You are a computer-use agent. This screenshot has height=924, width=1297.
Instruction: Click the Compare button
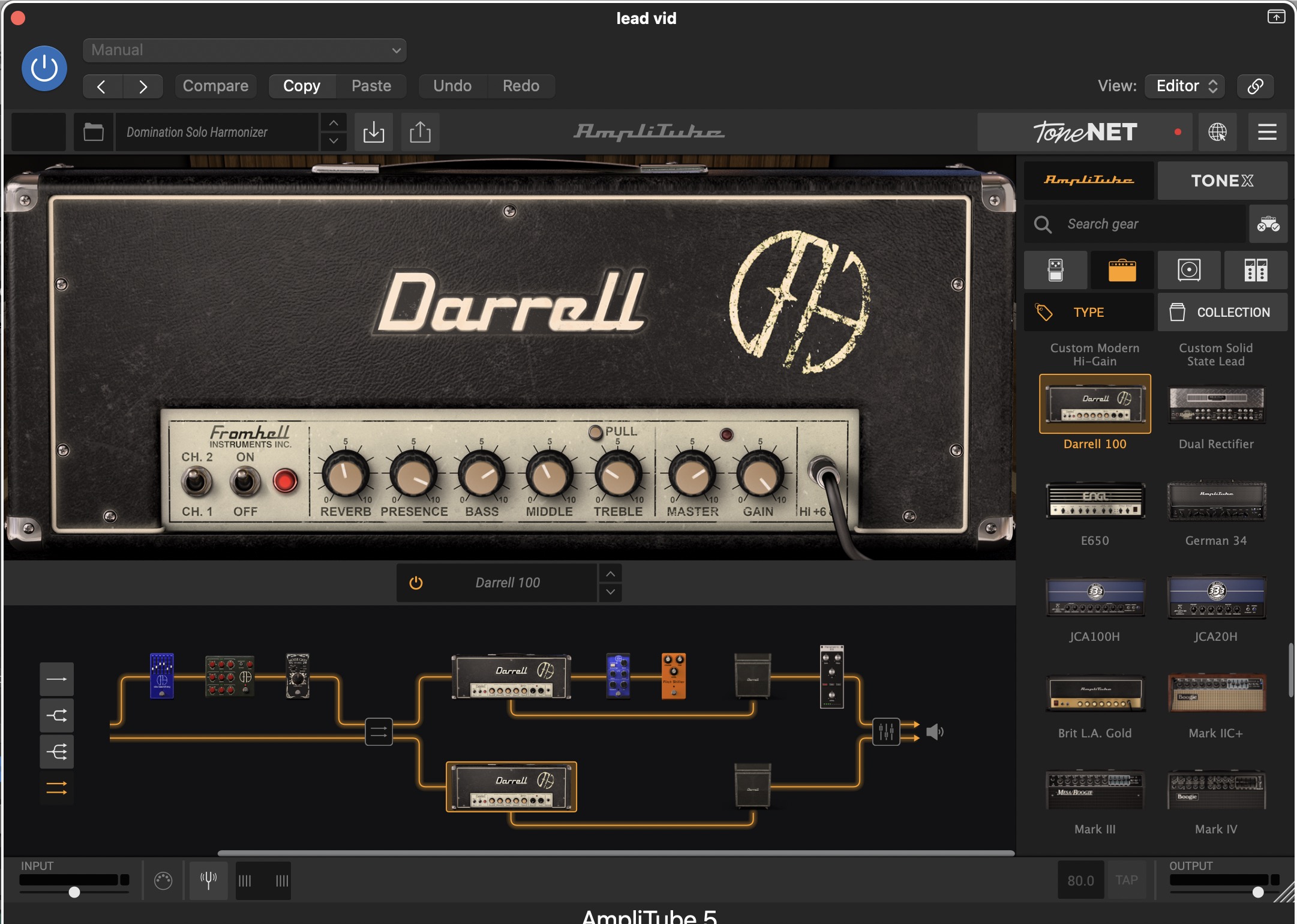(215, 86)
